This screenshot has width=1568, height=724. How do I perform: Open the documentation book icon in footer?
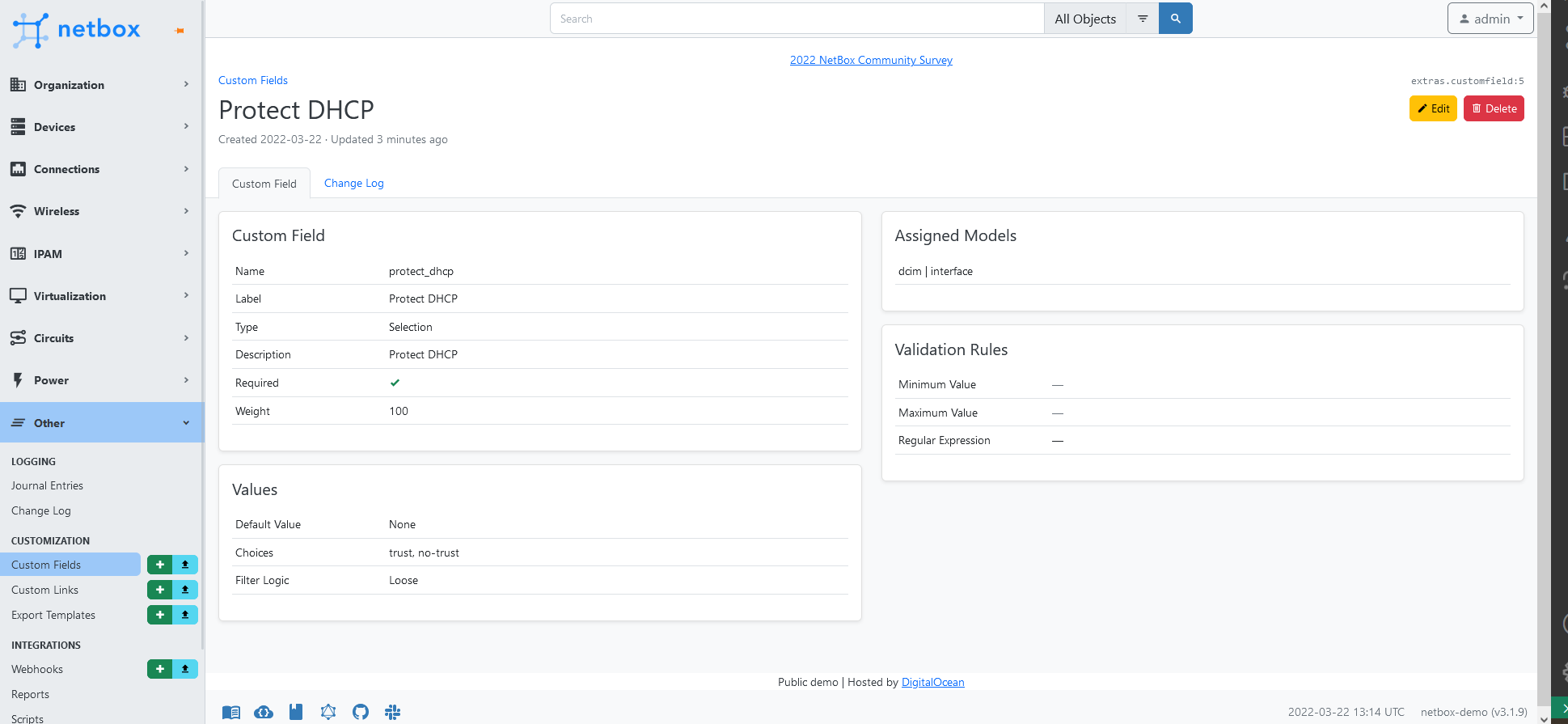(x=231, y=712)
